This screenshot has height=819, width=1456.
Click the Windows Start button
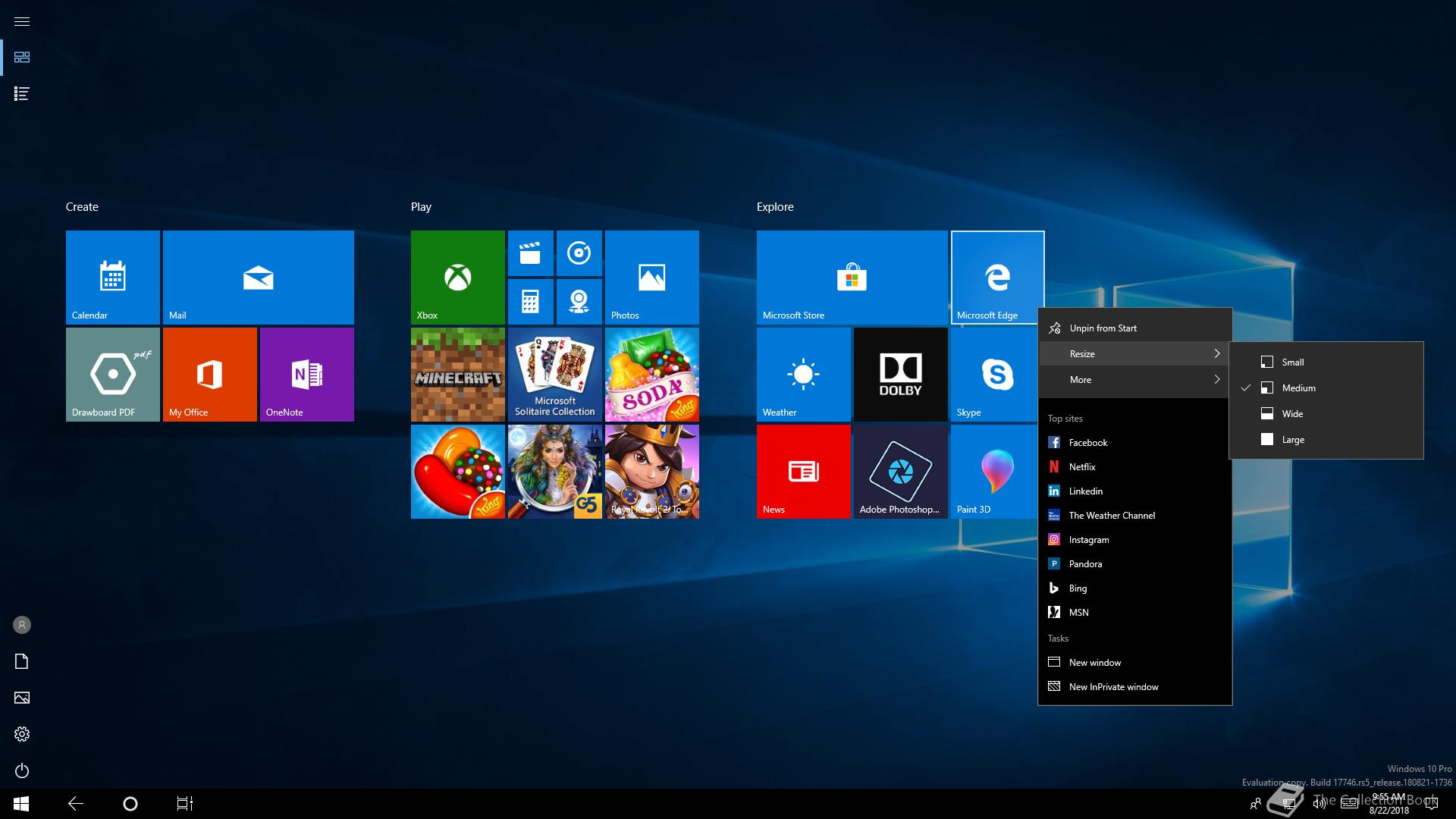pos(21,804)
